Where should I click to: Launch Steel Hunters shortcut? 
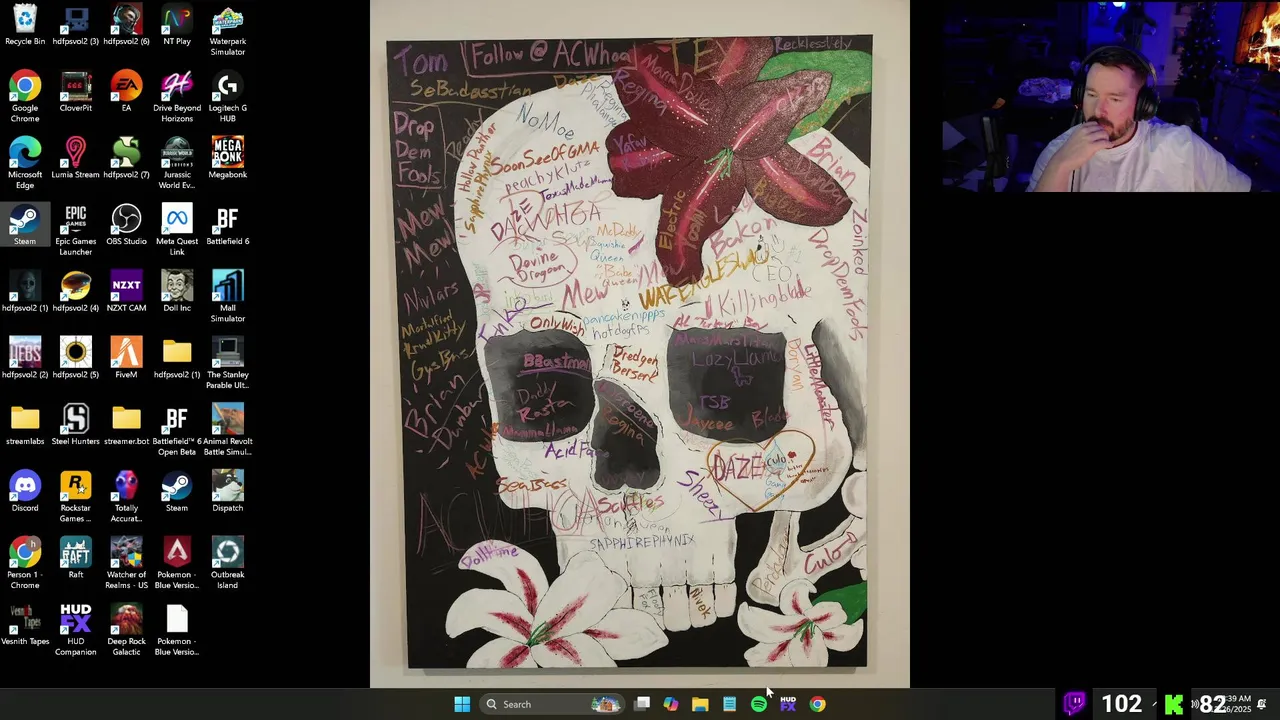pos(76,426)
